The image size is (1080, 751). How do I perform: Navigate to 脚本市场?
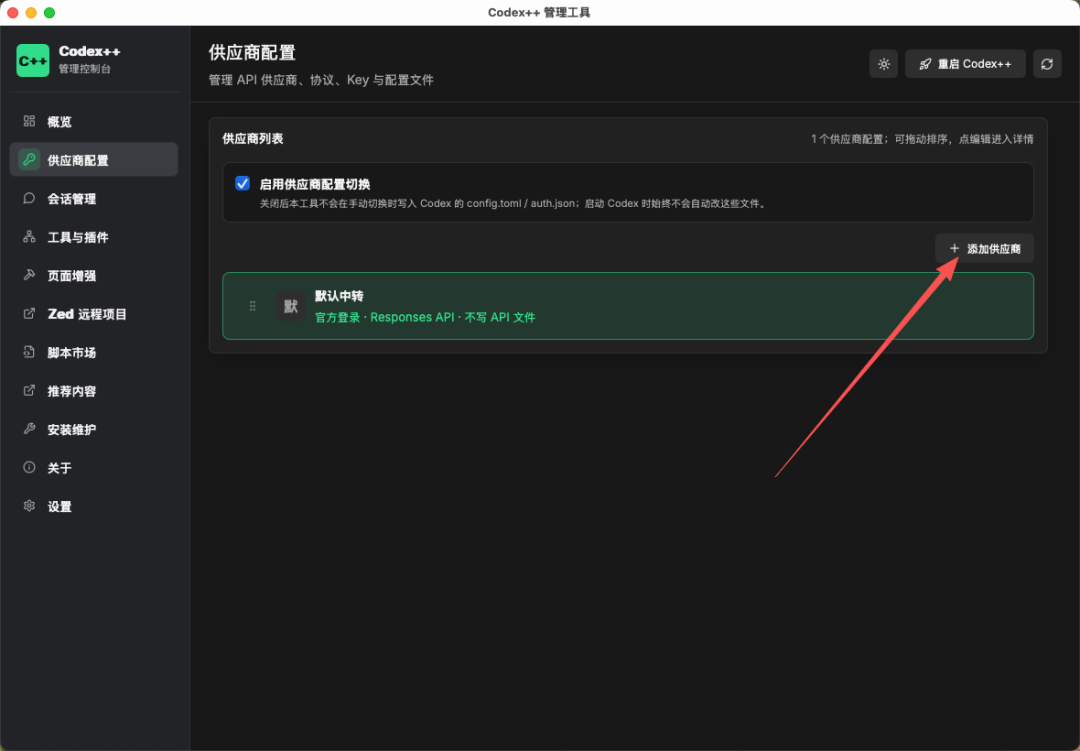(x=94, y=353)
